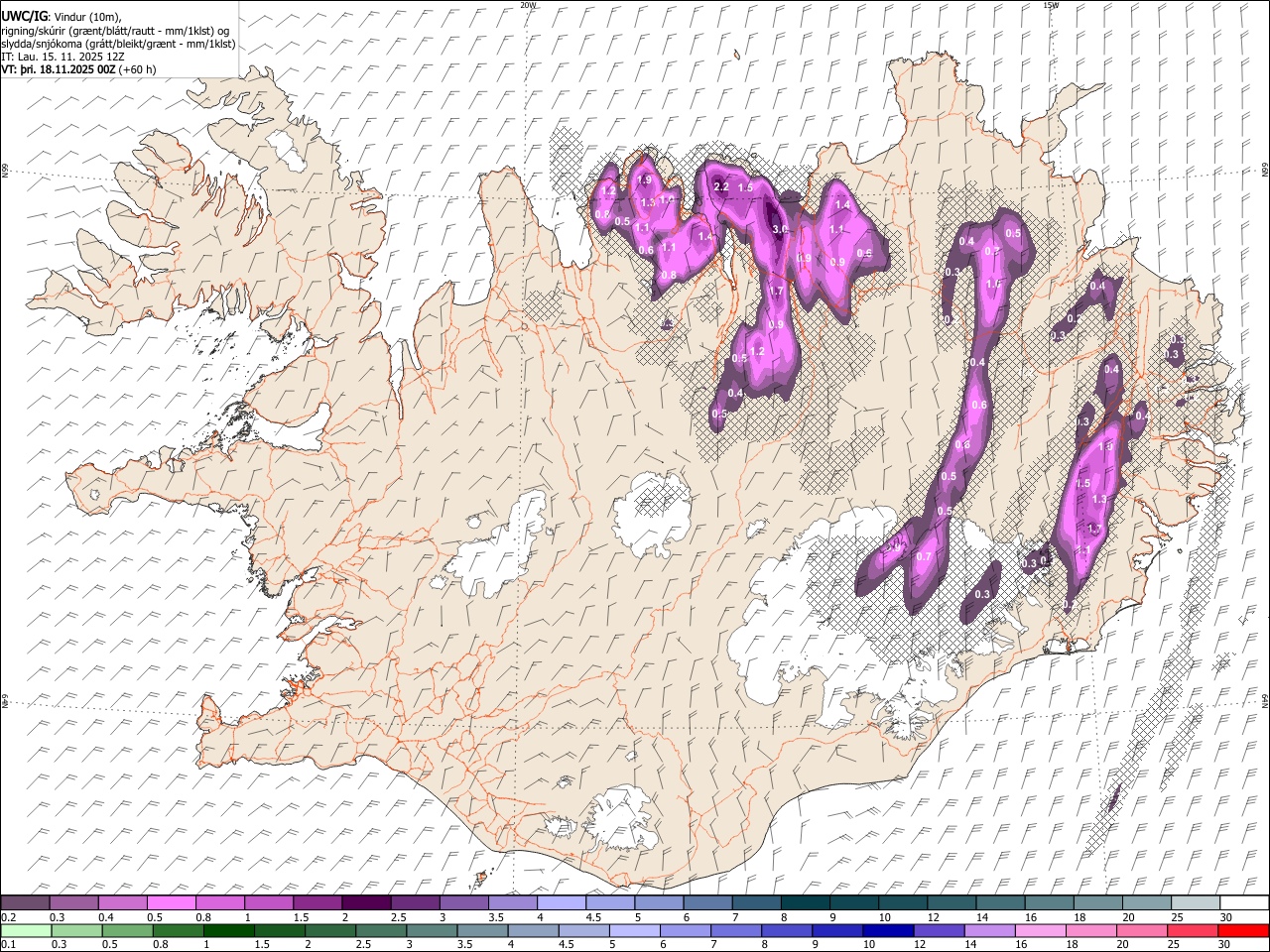The image size is (1270, 952).
Task: Click the "Vindur (10m)" label
Action: (x=86, y=17)
